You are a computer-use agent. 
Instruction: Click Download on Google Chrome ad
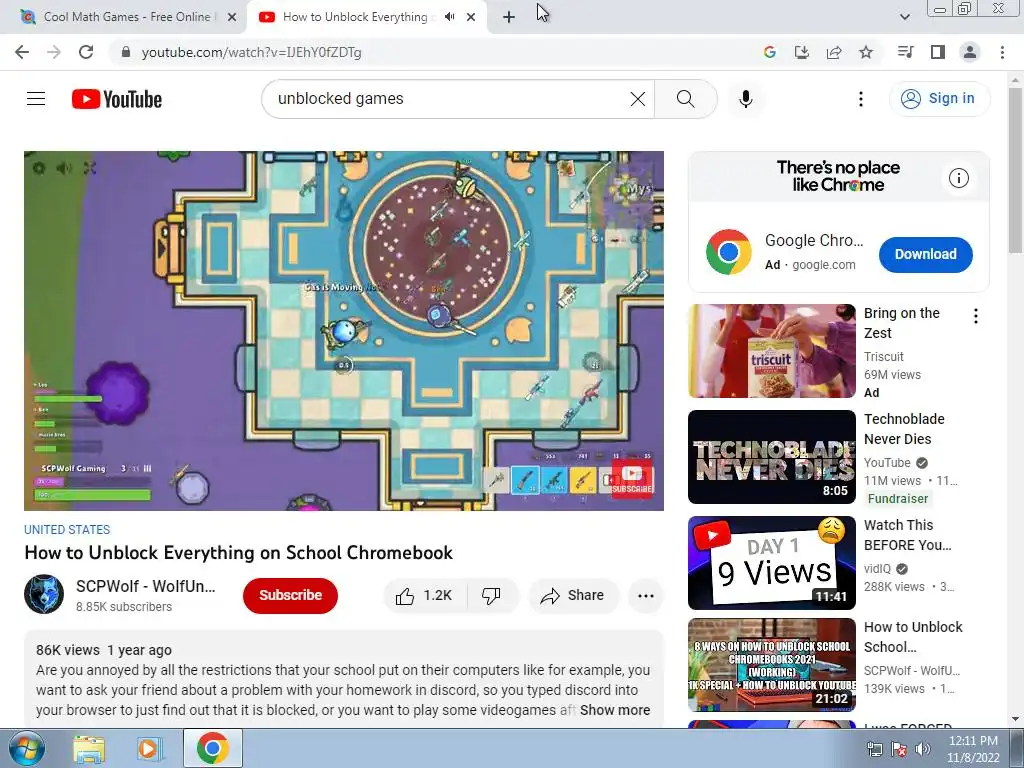point(925,254)
